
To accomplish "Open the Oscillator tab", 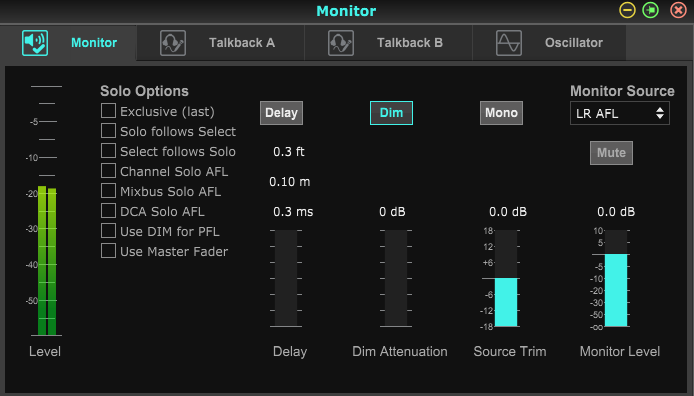I will coord(549,43).
